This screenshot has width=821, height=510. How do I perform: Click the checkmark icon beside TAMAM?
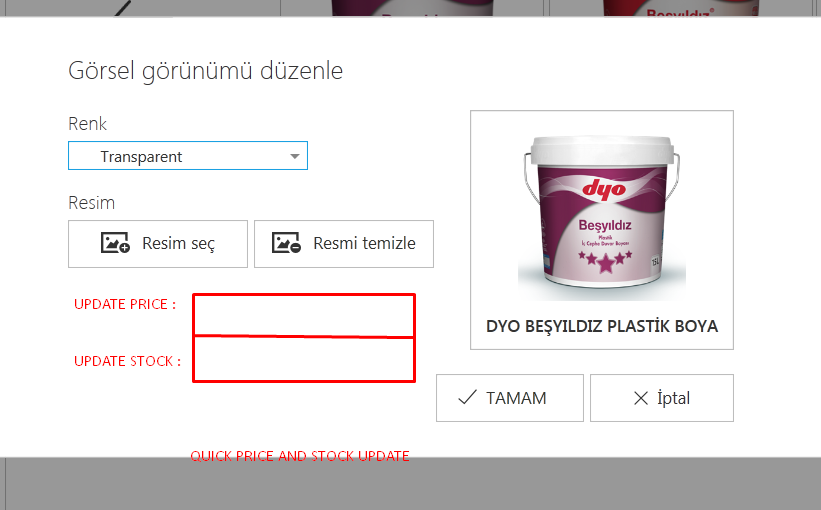tap(467, 397)
